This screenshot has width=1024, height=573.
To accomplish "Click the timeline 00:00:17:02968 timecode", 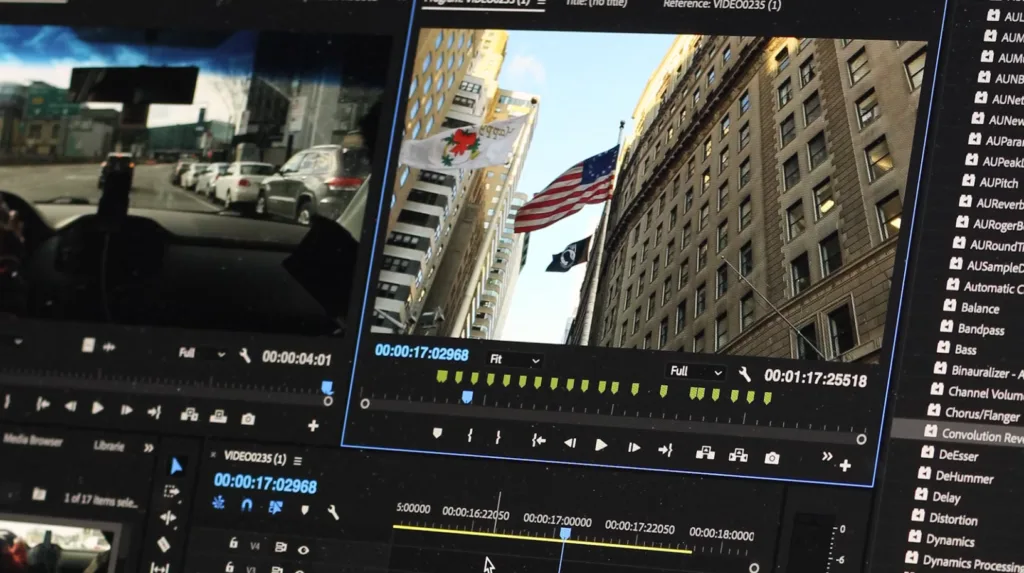I will click(x=265, y=484).
